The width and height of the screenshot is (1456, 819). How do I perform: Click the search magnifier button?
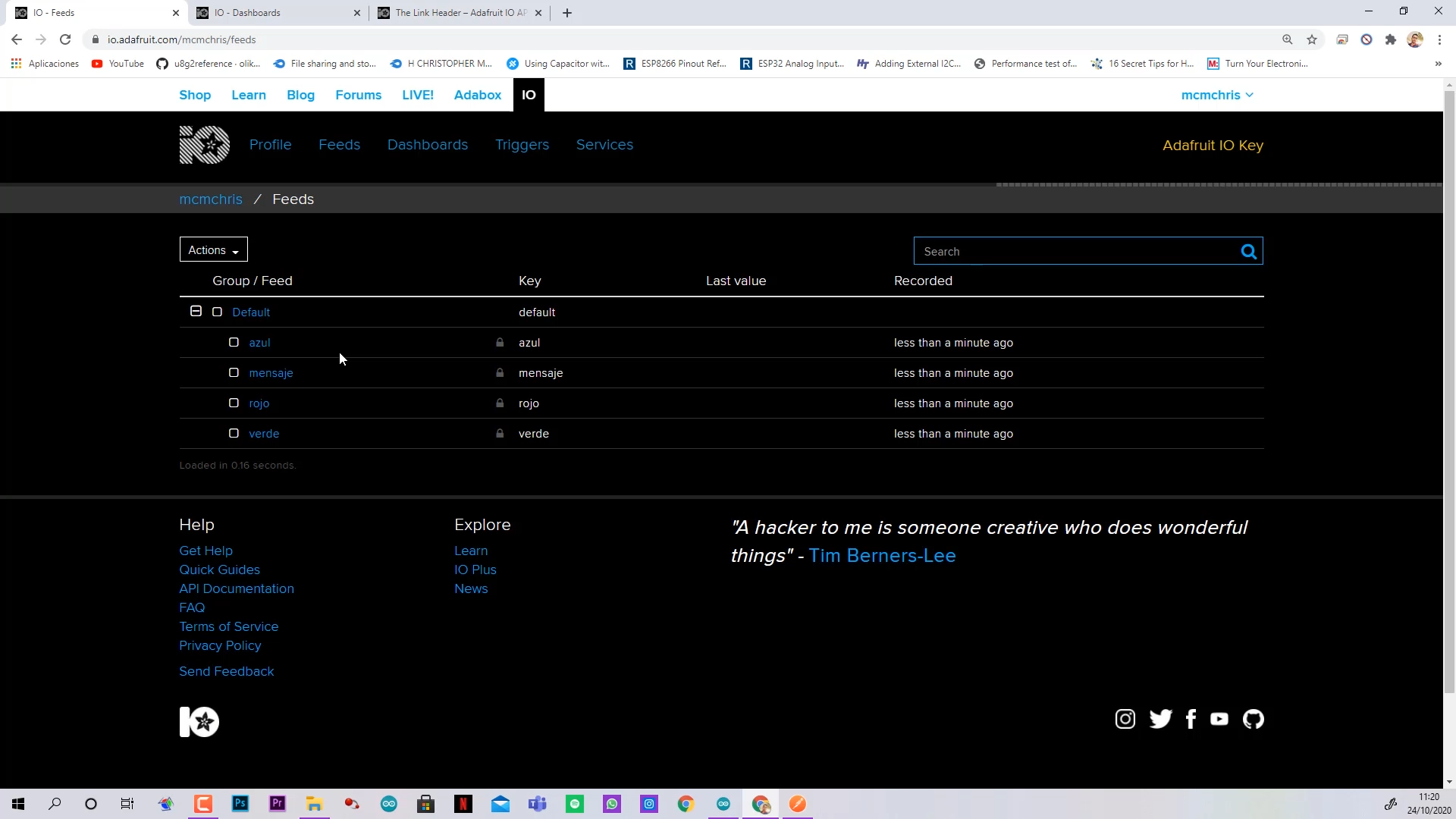click(x=1248, y=252)
